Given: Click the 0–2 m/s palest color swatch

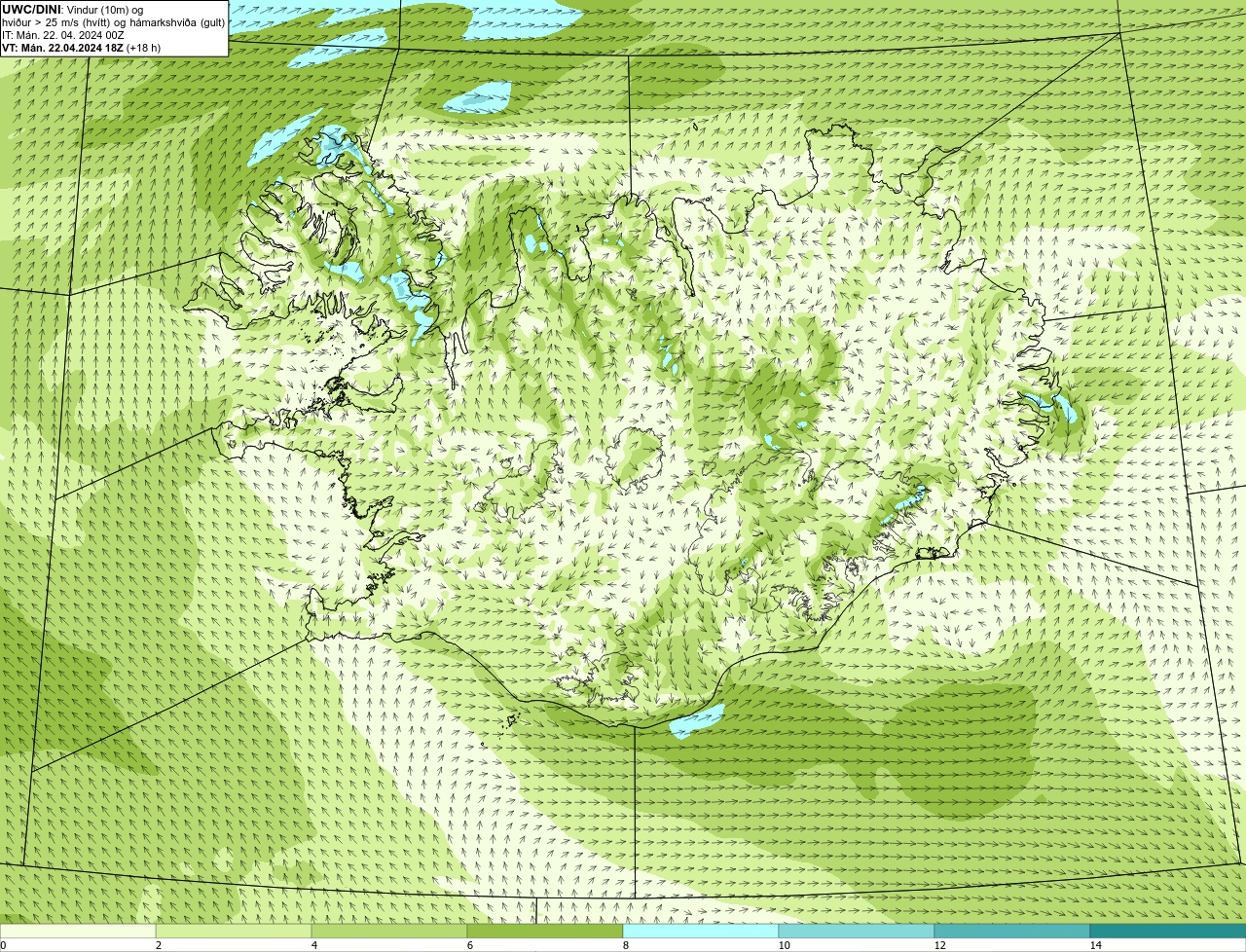Looking at the screenshot, I should click(x=78, y=931).
